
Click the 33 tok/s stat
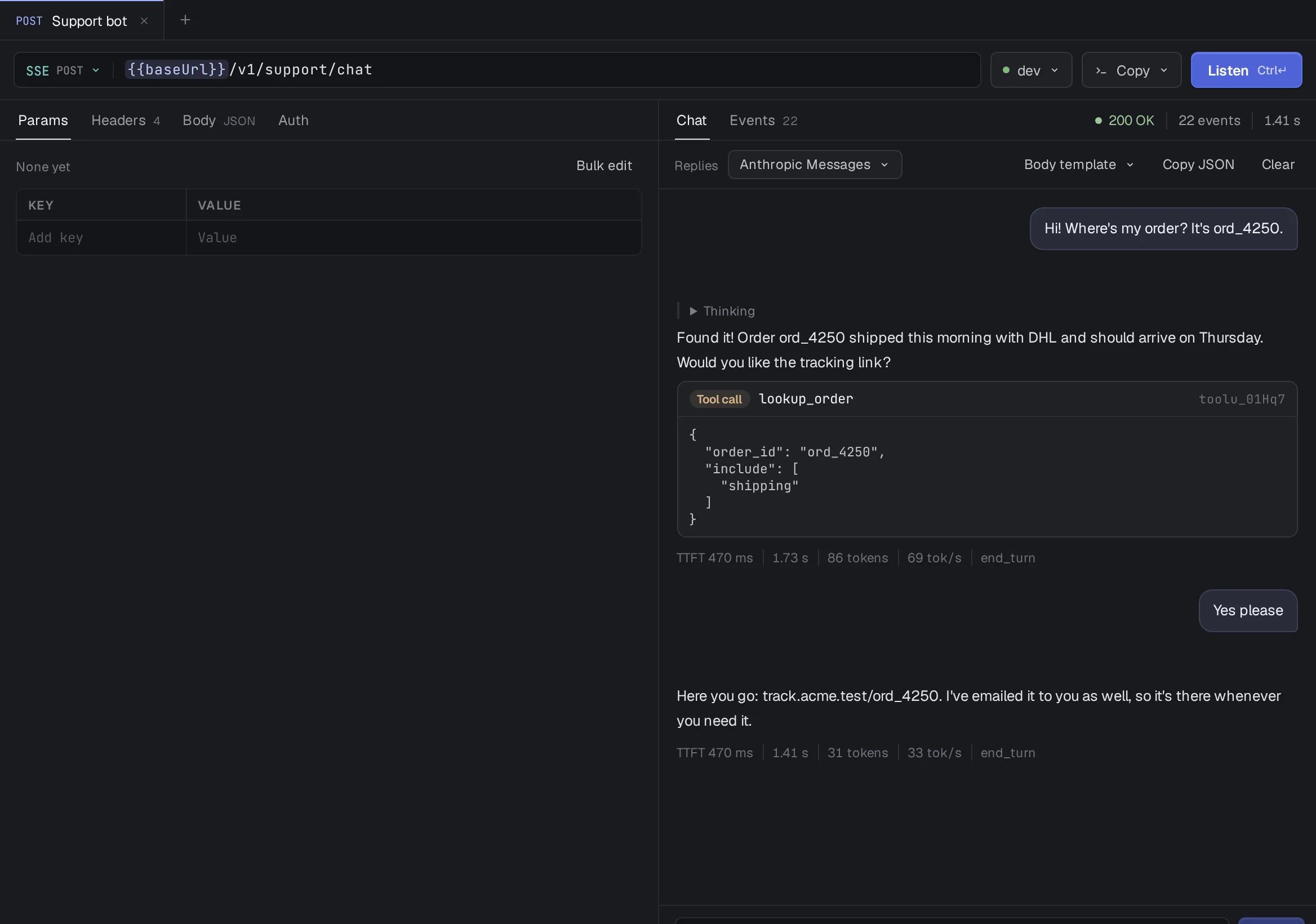tap(934, 753)
